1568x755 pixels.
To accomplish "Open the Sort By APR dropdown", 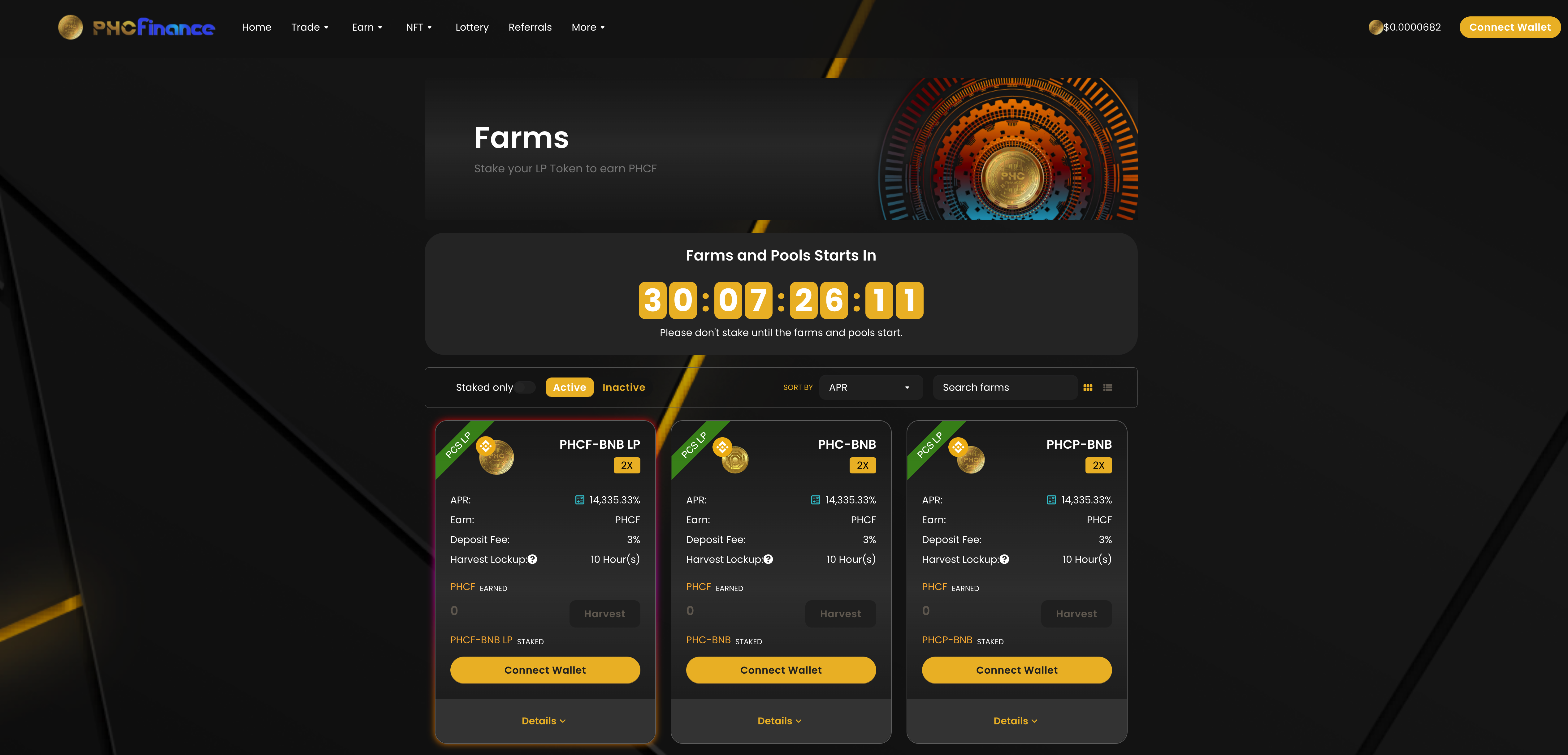I will pos(870,387).
